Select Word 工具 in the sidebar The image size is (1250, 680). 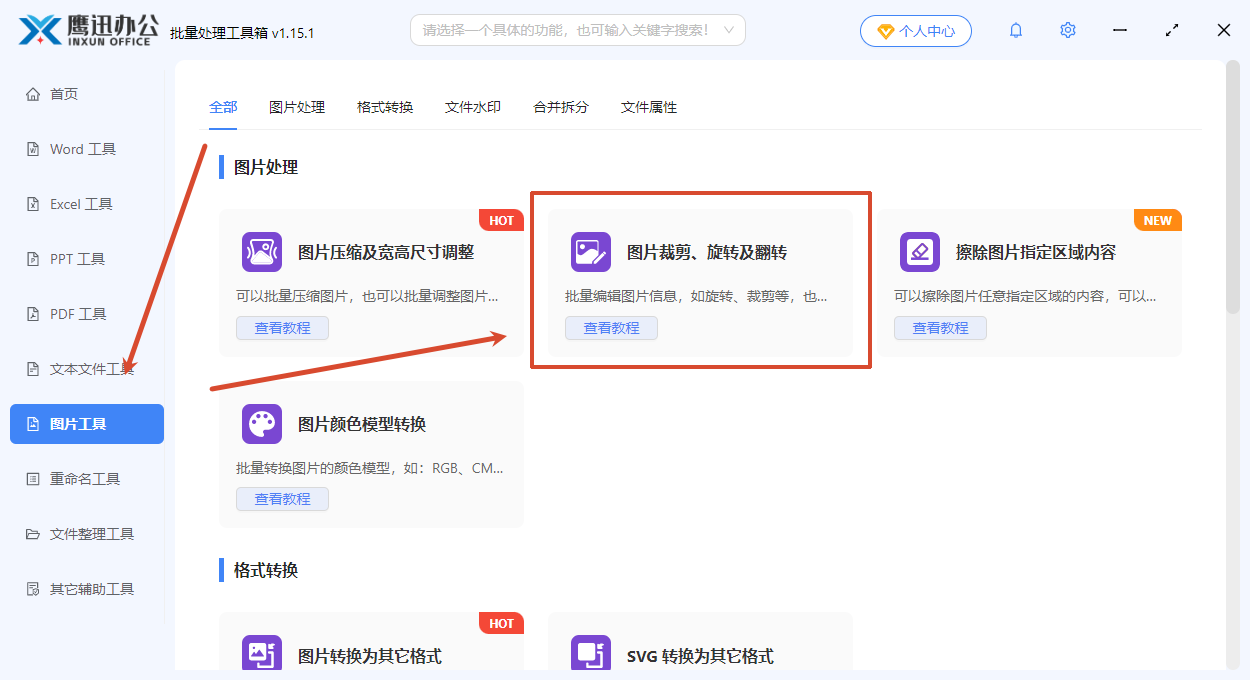point(87,149)
